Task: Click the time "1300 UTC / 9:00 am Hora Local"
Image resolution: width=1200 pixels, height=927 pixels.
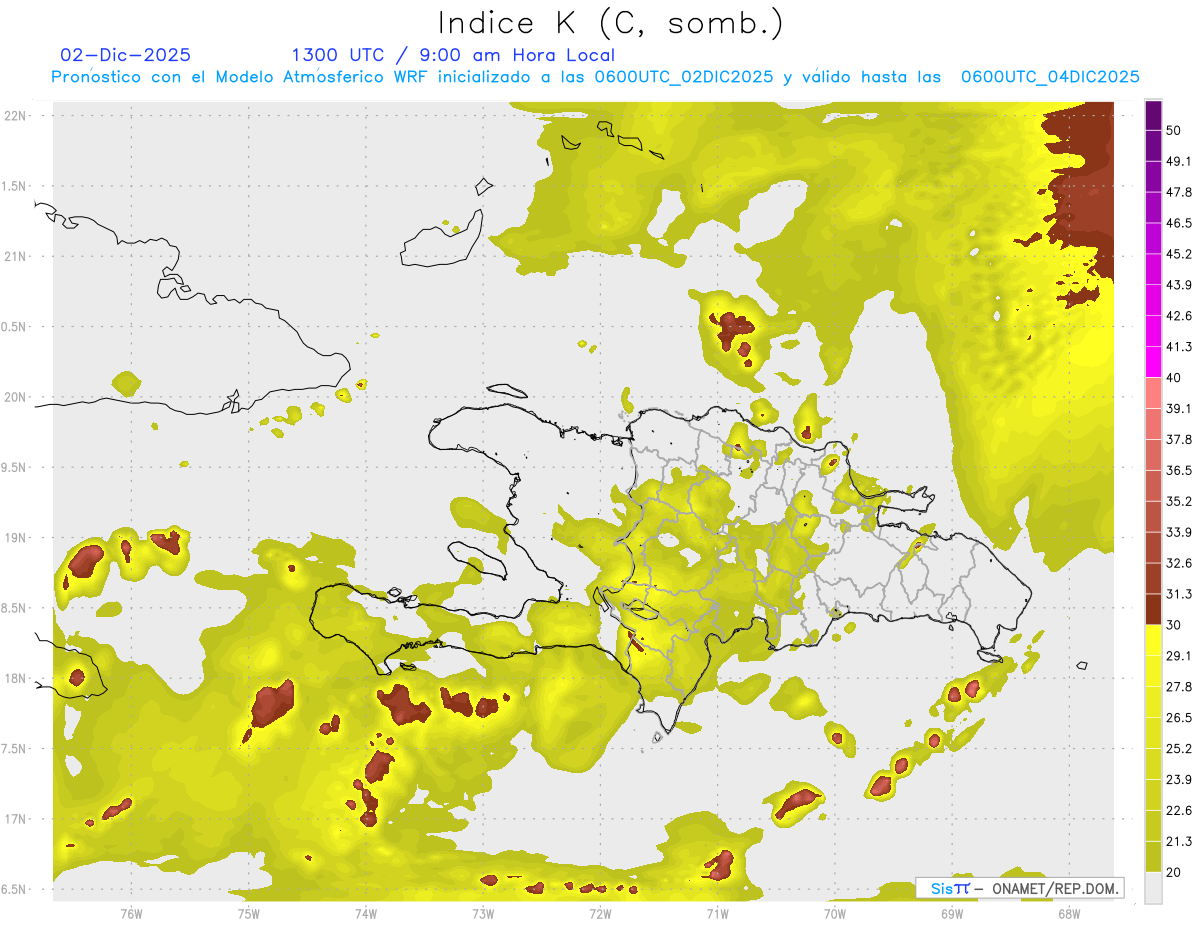Action: pos(453,55)
